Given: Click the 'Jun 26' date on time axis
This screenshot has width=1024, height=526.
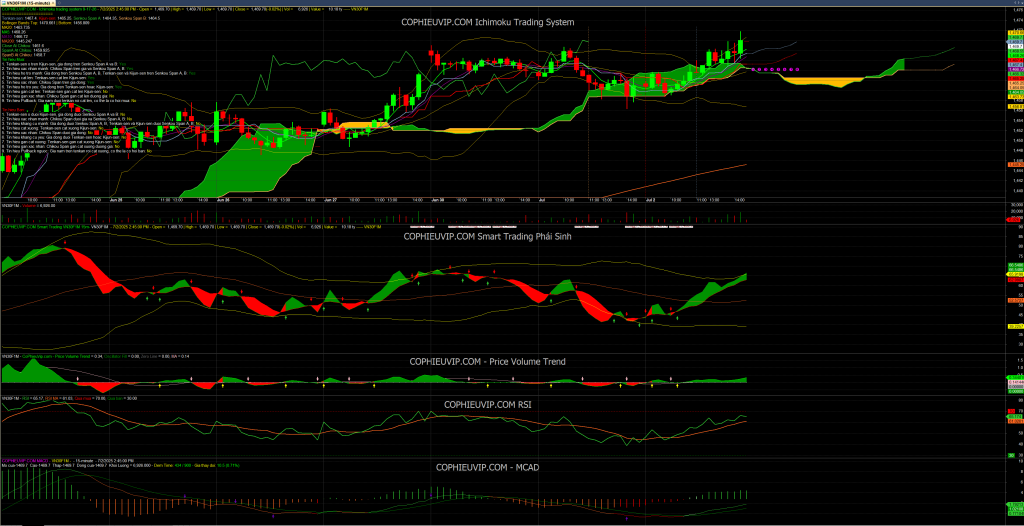Looking at the screenshot, I should click(x=222, y=199).
